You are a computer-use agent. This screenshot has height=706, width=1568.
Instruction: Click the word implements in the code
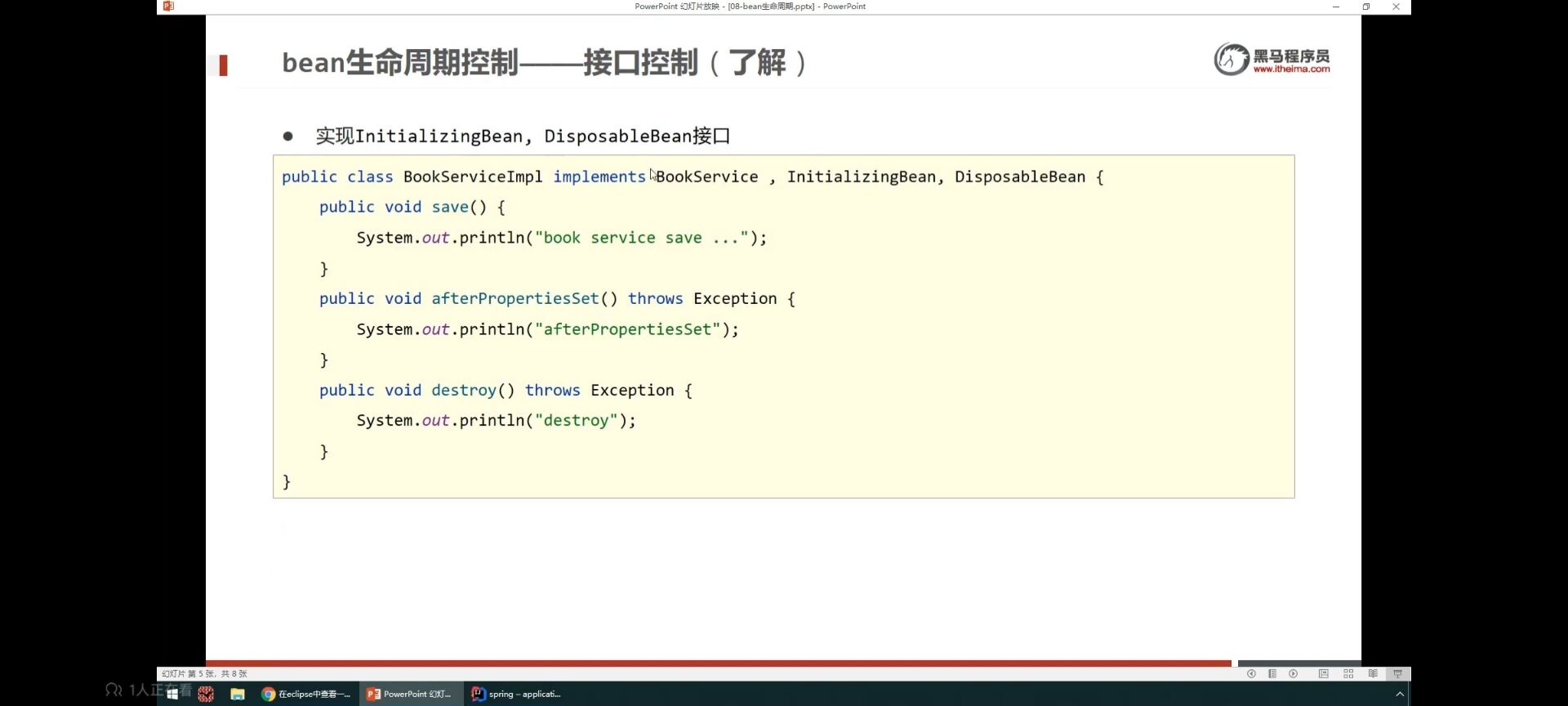pyautogui.click(x=599, y=176)
